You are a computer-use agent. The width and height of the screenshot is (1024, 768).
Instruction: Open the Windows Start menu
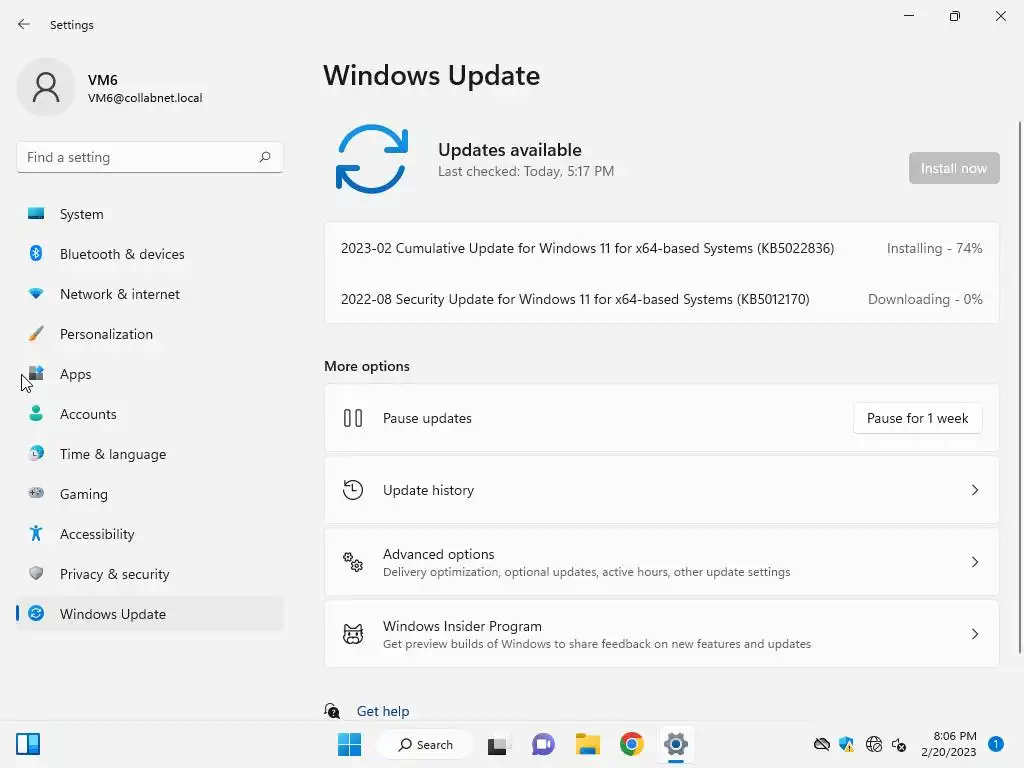pyautogui.click(x=349, y=744)
